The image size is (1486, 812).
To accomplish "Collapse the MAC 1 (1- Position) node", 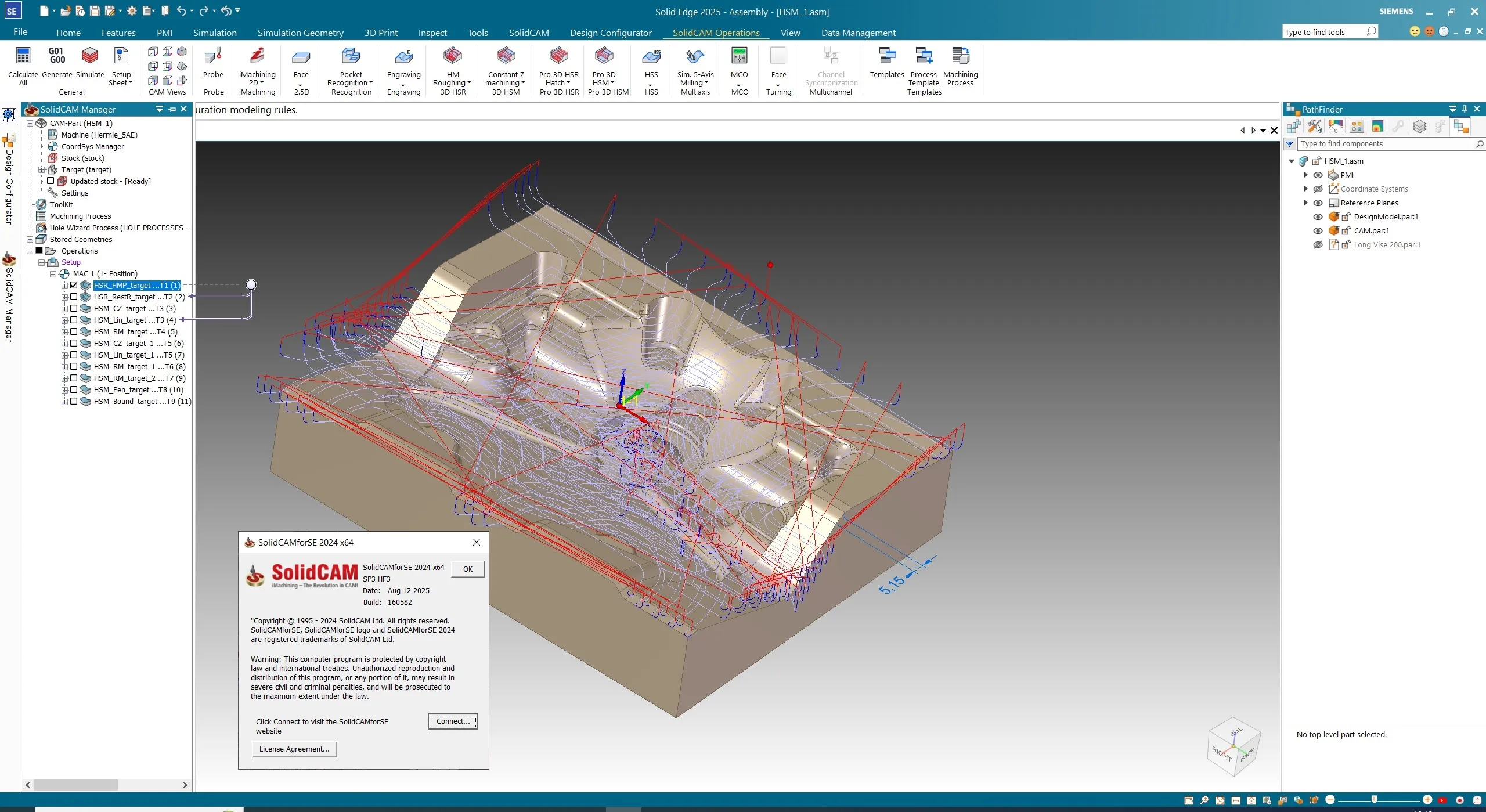I will coord(53,273).
